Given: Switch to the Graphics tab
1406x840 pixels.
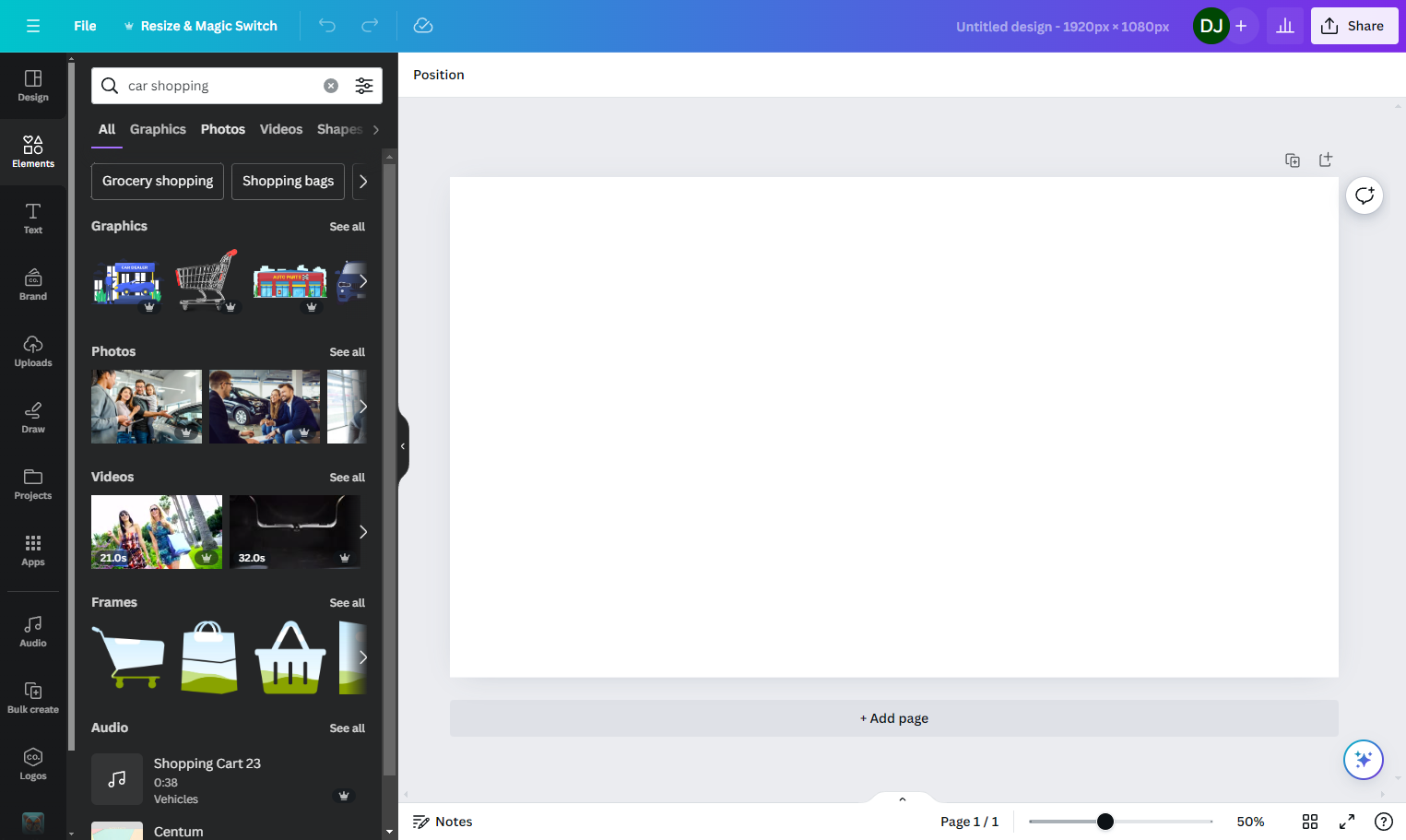Looking at the screenshot, I should click(158, 130).
